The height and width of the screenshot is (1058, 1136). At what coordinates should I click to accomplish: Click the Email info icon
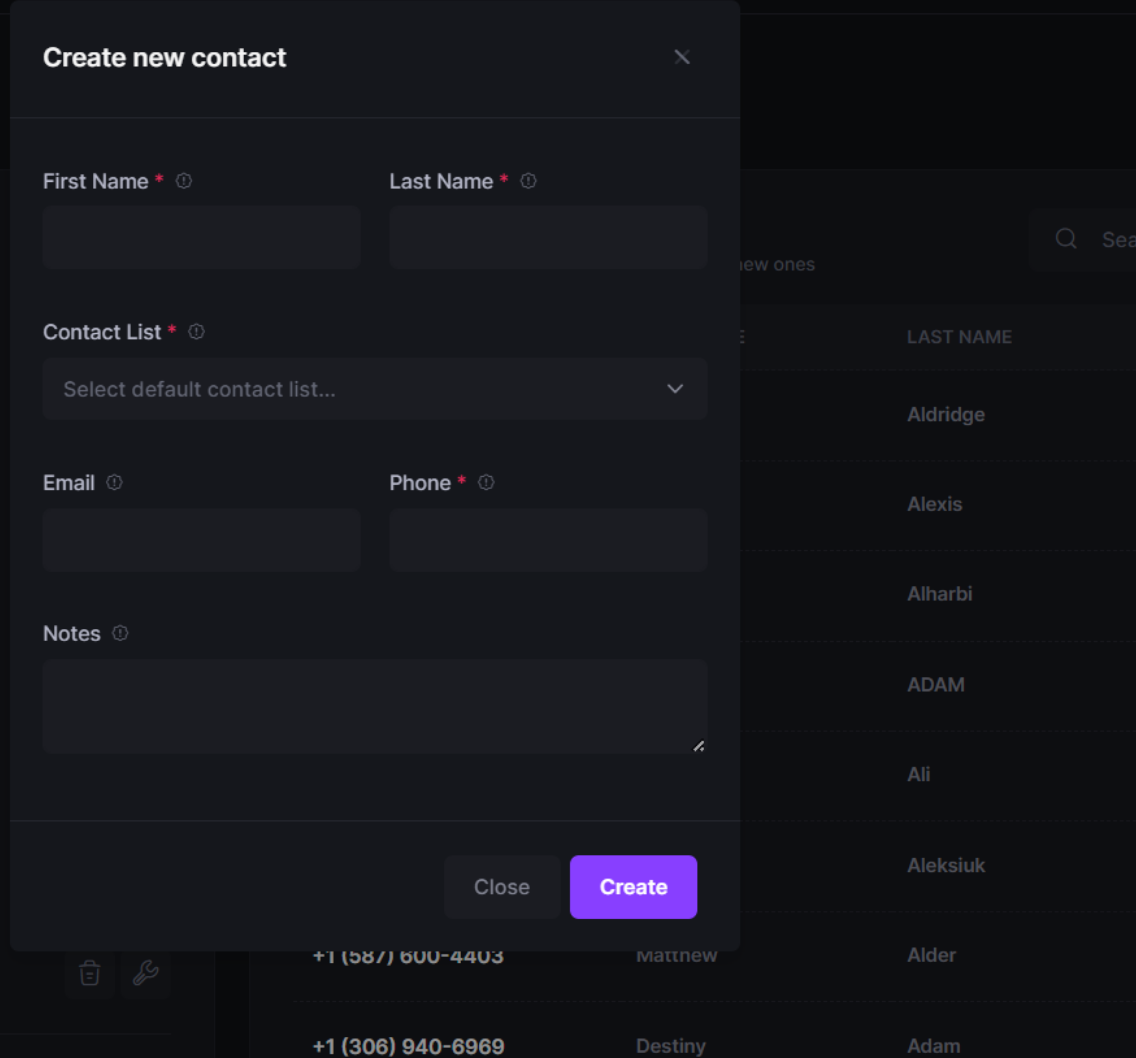(x=114, y=483)
